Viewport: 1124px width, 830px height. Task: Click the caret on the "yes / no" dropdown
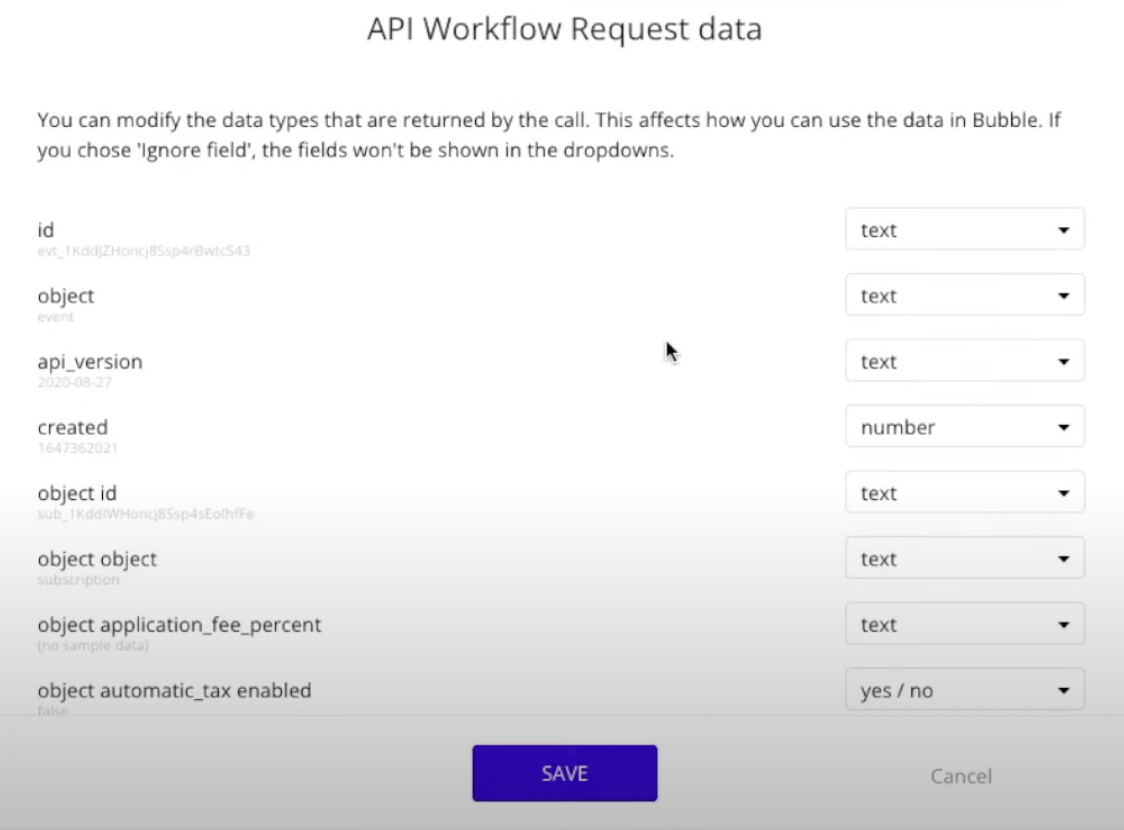click(x=1065, y=689)
